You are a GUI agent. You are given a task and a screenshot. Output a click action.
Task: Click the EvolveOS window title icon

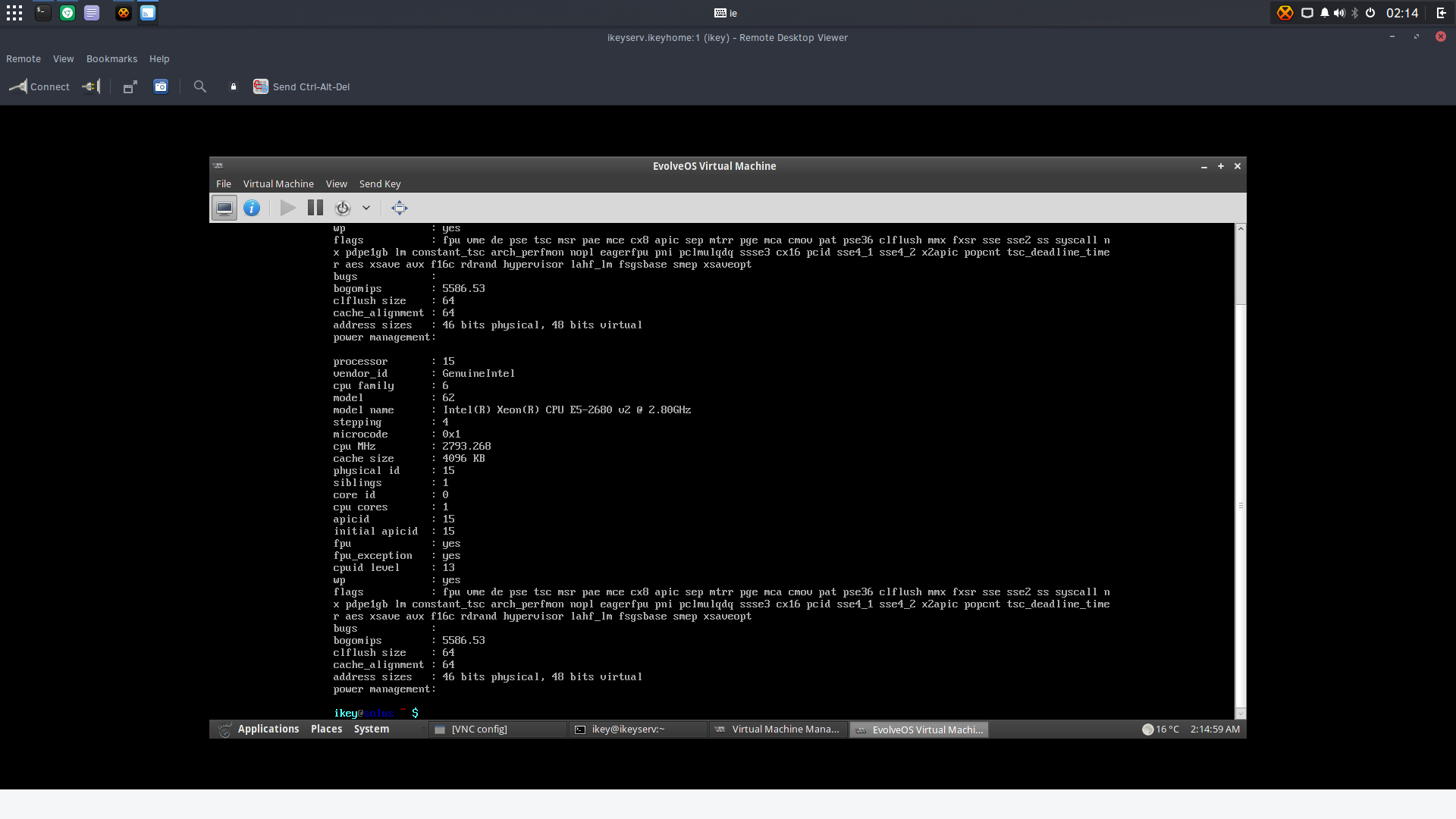[x=218, y=165]
